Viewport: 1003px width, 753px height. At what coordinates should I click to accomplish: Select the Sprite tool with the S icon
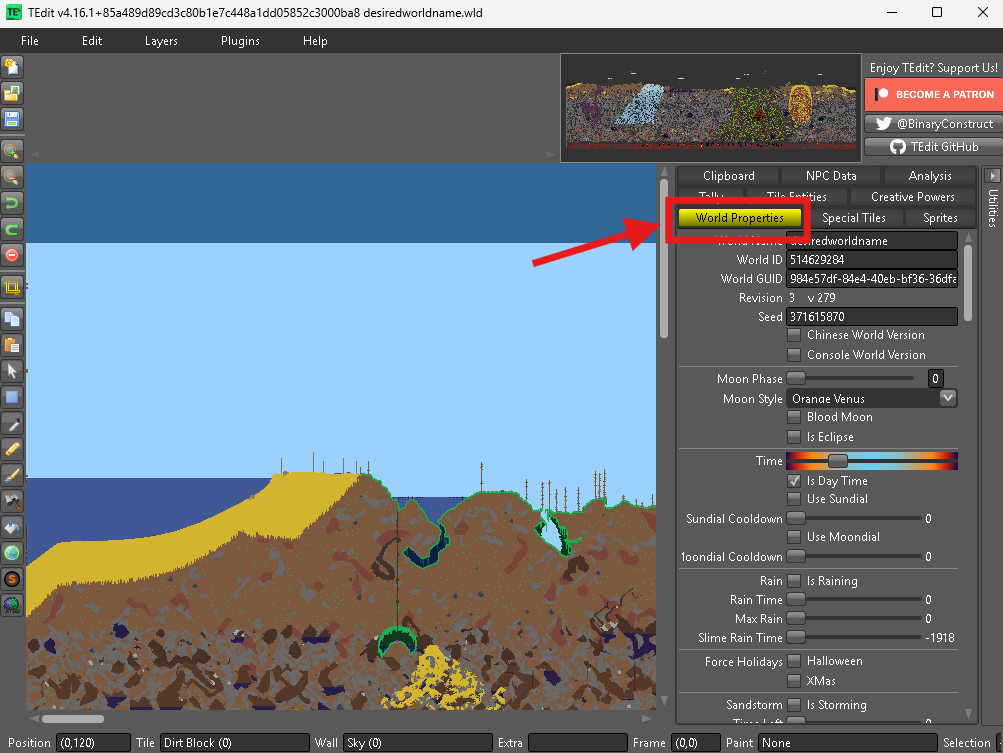[x=12, y=579]
